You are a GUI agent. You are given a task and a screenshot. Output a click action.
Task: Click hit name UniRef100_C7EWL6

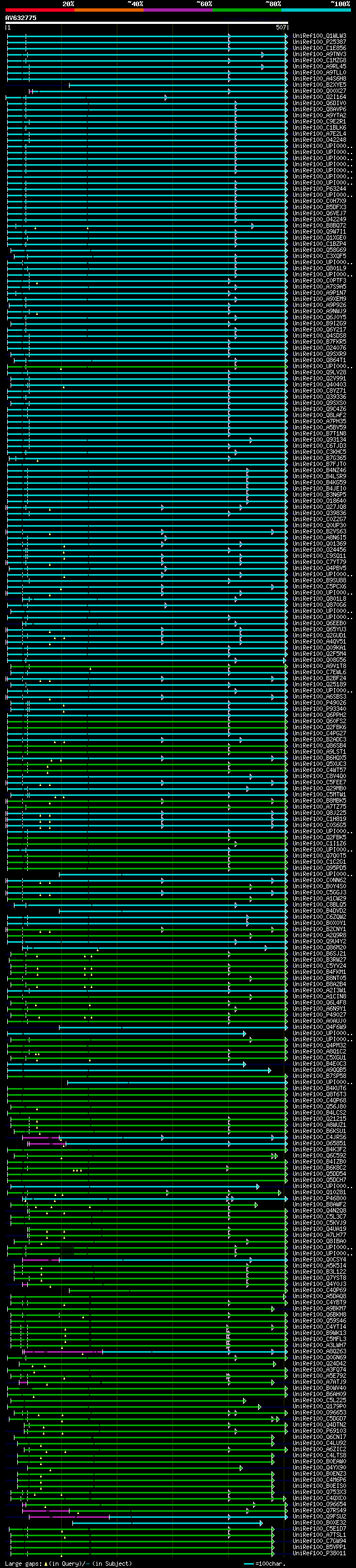click(x=319, y=672)
